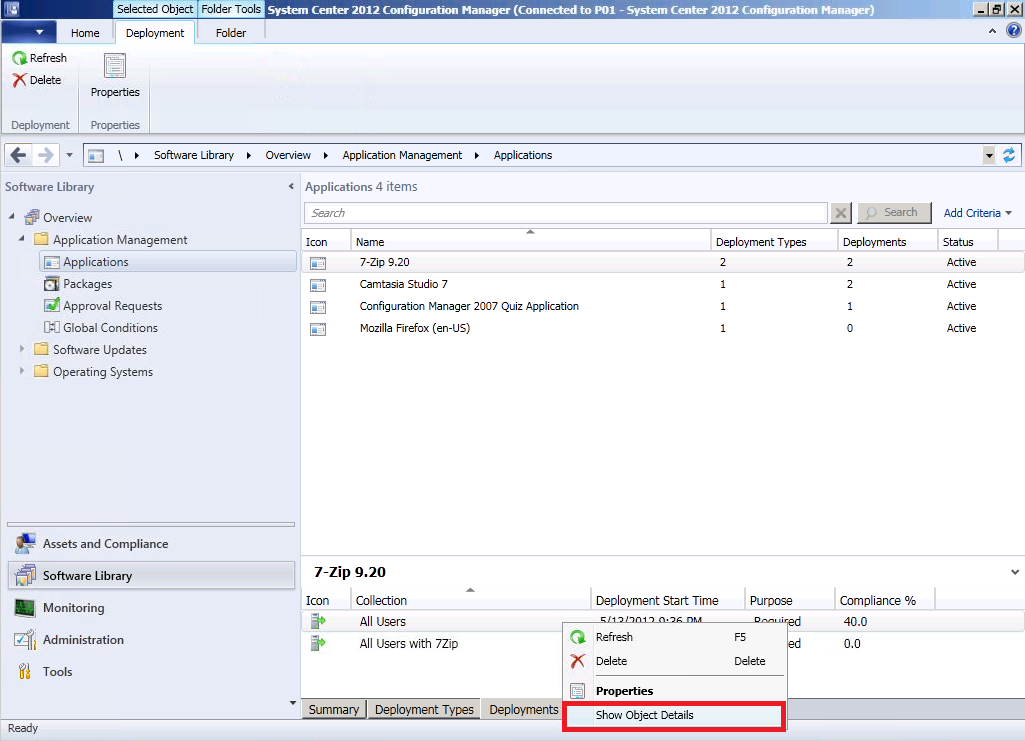This screenshot has width=1025, height=741.
Task: Click Software Library in the breadcrumb
Action: coord(193,156)
